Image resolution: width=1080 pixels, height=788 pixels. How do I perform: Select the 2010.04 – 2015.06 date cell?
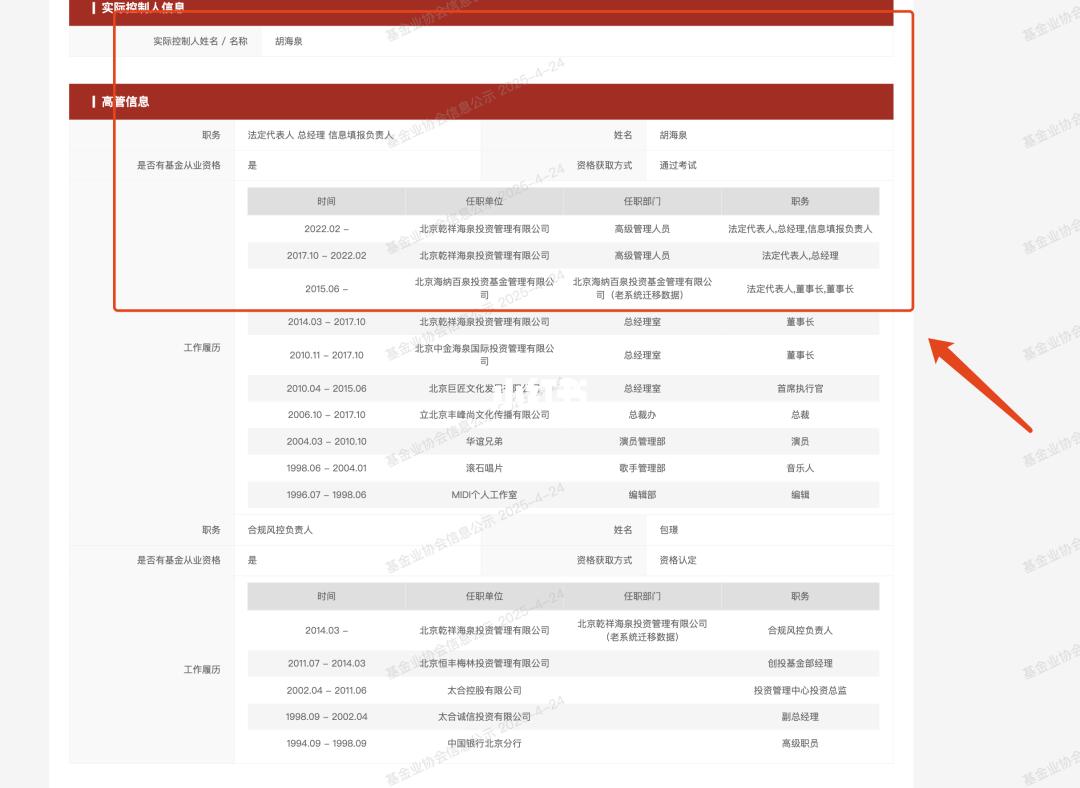coord(326,388)
